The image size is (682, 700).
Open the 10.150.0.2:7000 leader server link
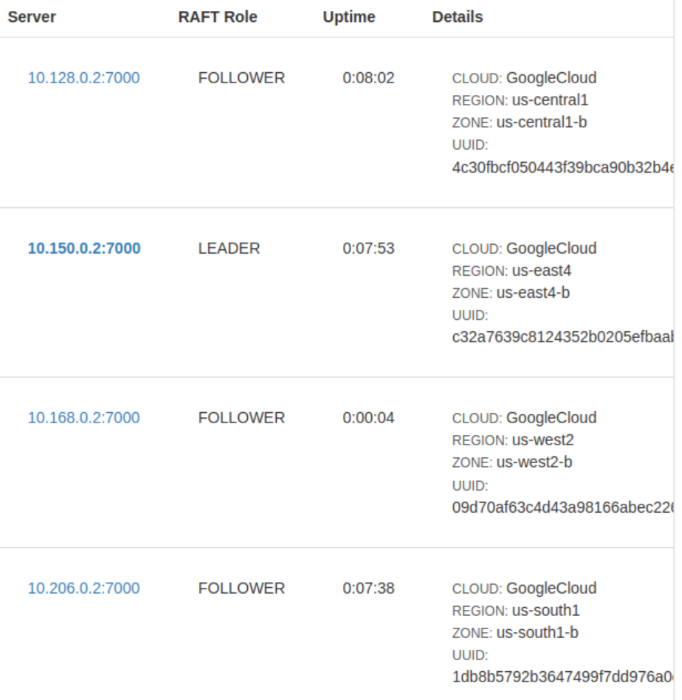(x=84, y=249)
